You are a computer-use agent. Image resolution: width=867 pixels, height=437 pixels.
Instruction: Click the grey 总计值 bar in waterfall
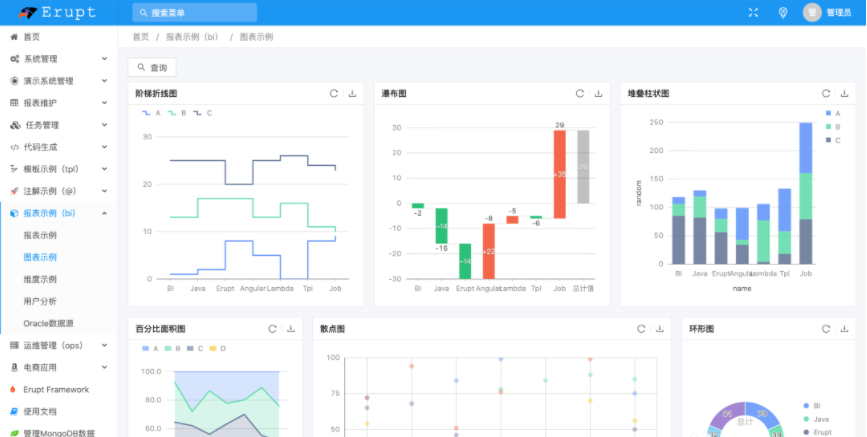(583, 167)
